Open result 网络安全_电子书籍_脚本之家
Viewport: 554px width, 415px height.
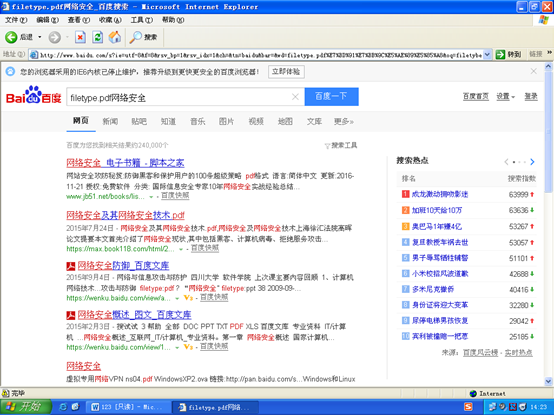(125, 163)
